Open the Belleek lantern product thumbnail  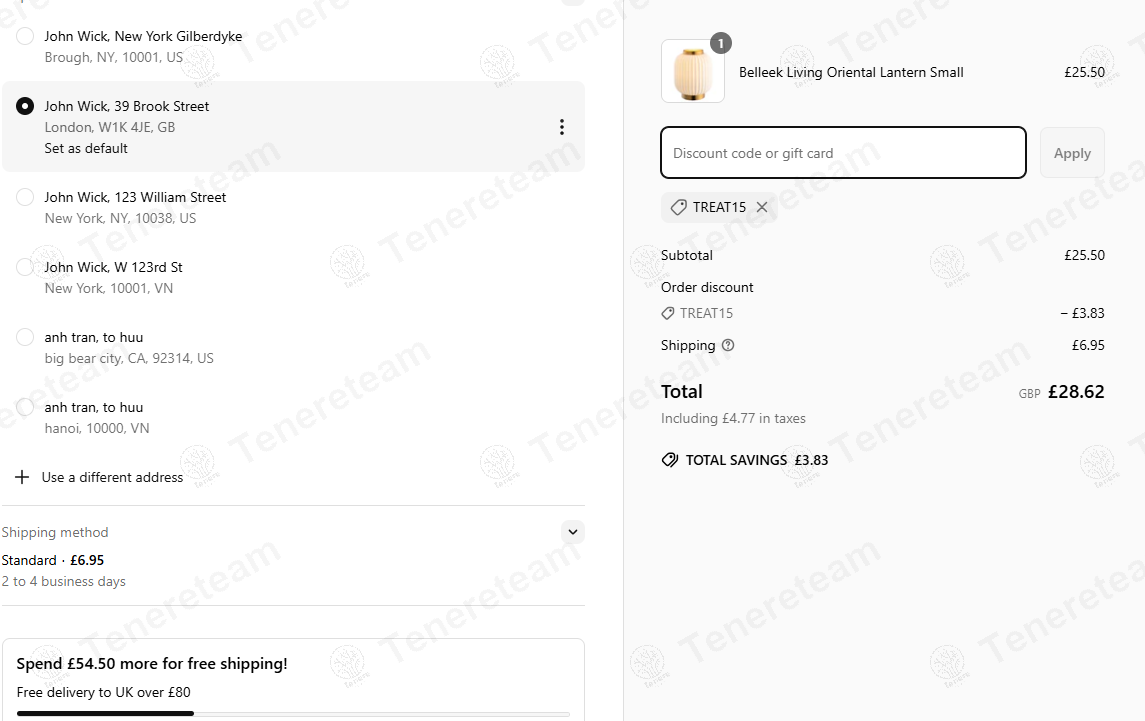693,71
